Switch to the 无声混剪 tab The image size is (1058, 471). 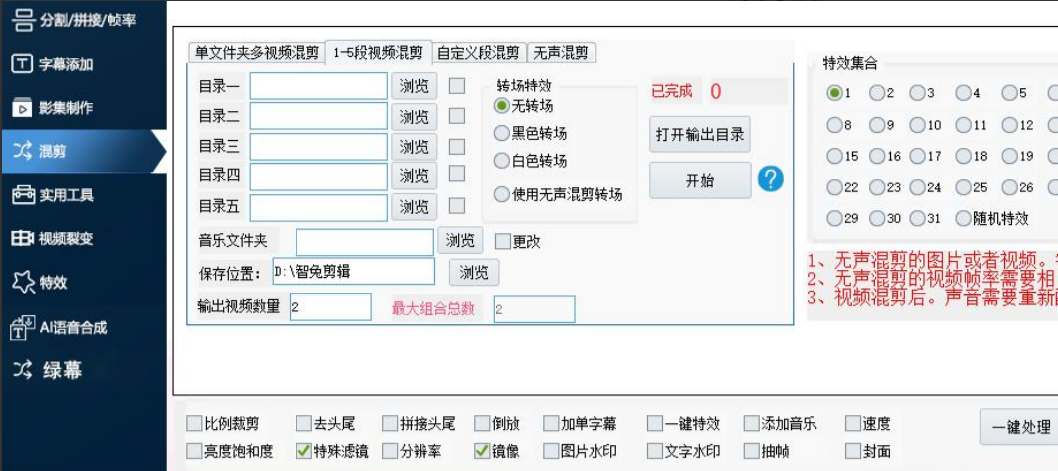(560, 53)
